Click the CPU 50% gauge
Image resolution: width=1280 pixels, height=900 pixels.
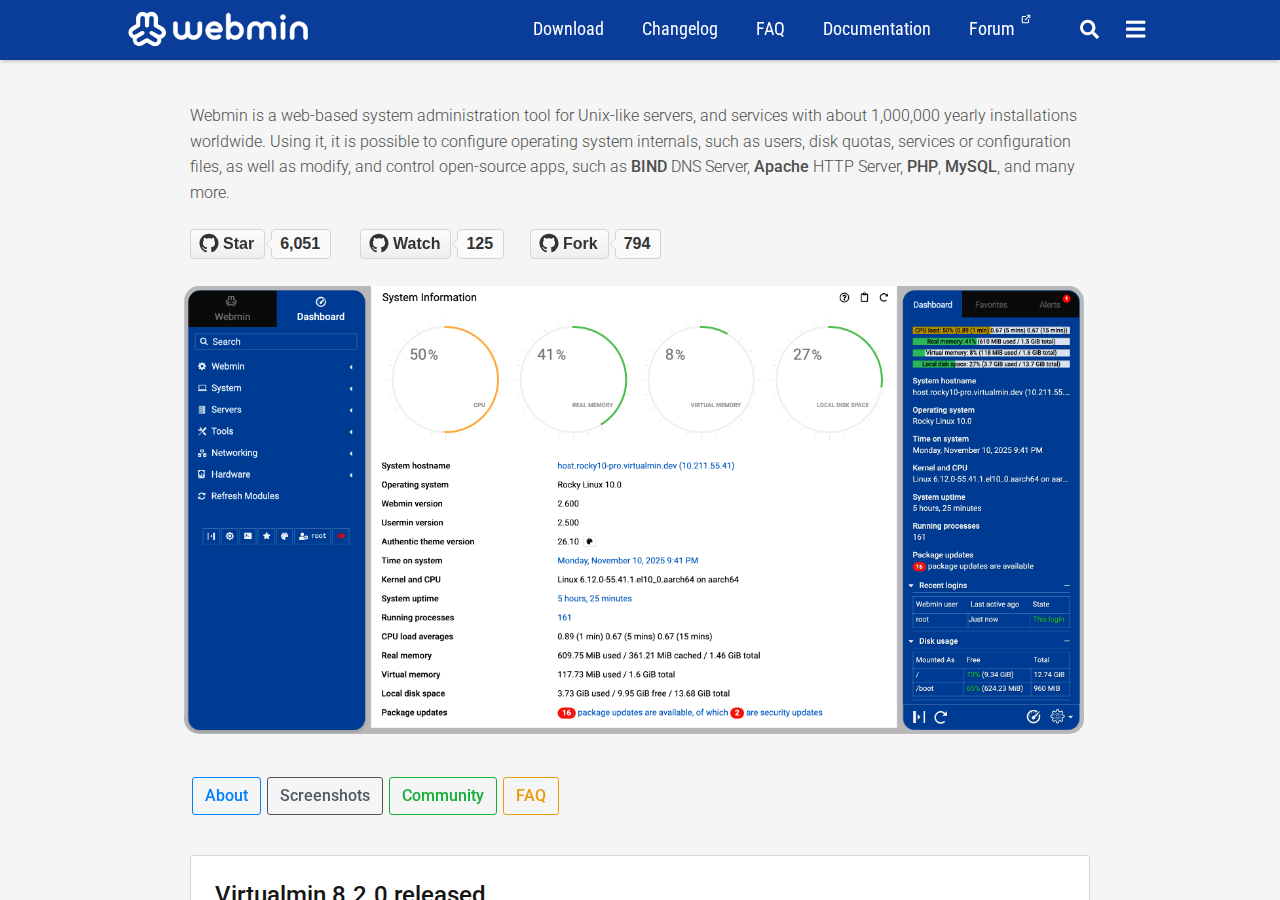pyautogui.click(x=444, y=380)
